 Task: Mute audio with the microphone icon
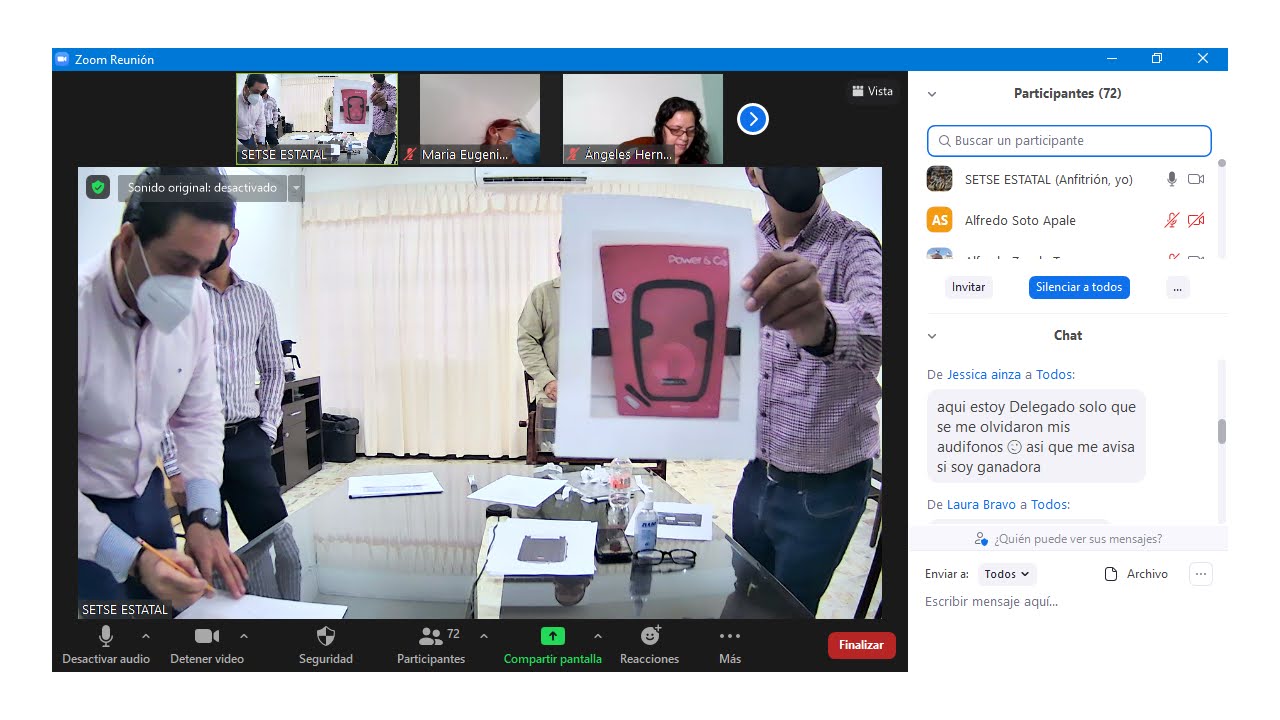(x=106, y=636)
